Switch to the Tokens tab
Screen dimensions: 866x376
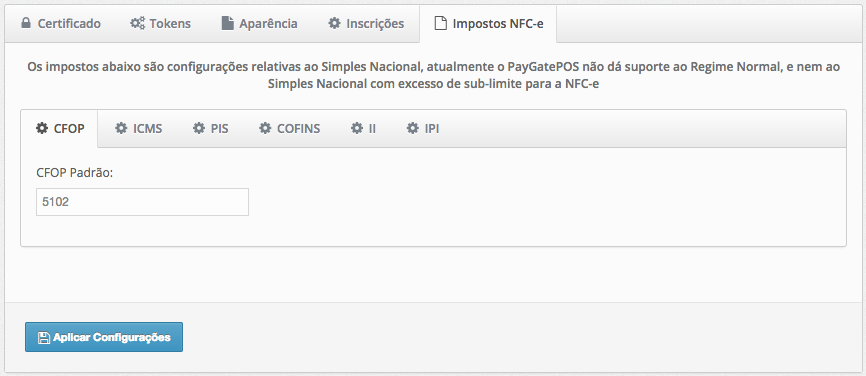tap(160, 24)
